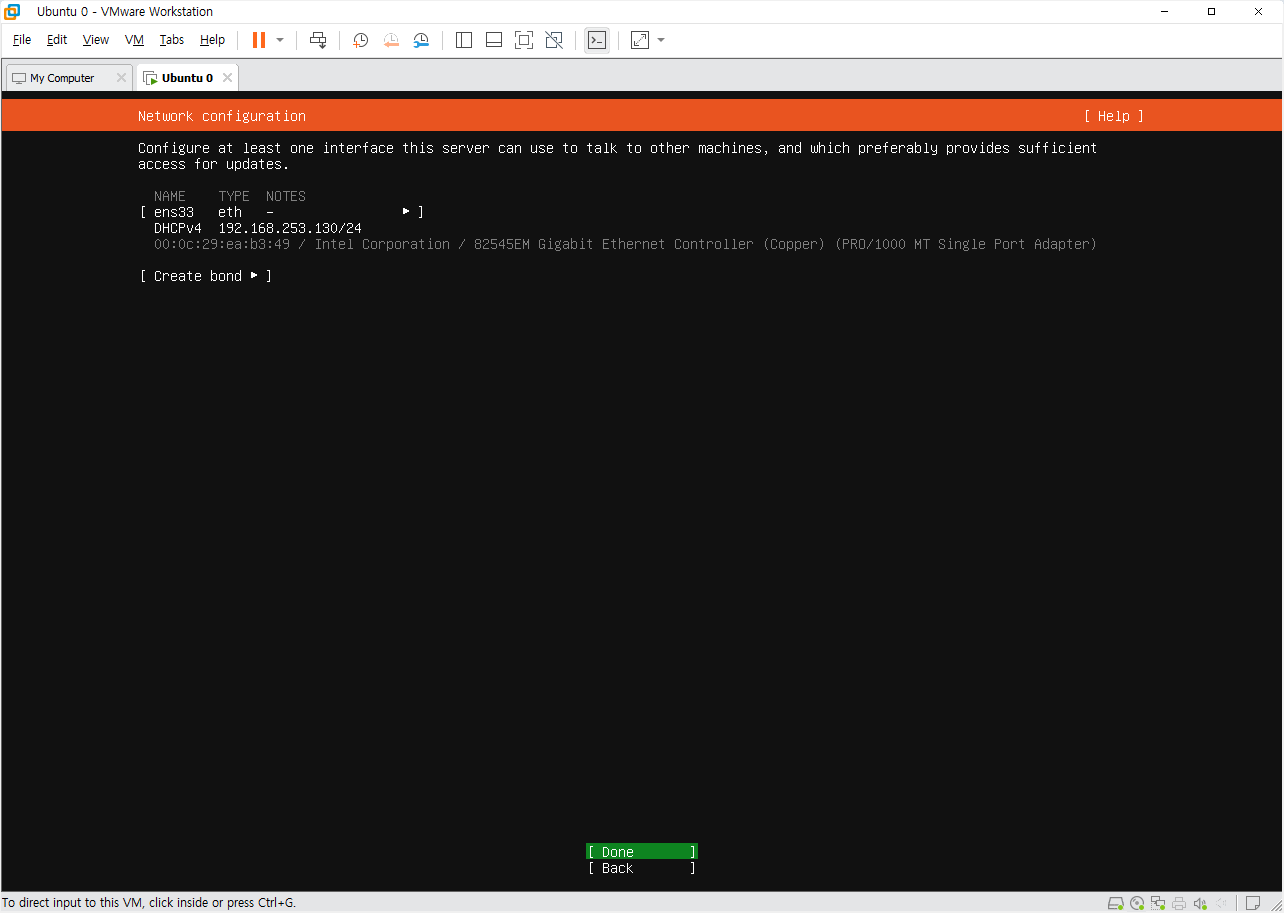1284x913 pixels.
Task: Click the CD/DVD drive status icon
Action: point(1137,903)
